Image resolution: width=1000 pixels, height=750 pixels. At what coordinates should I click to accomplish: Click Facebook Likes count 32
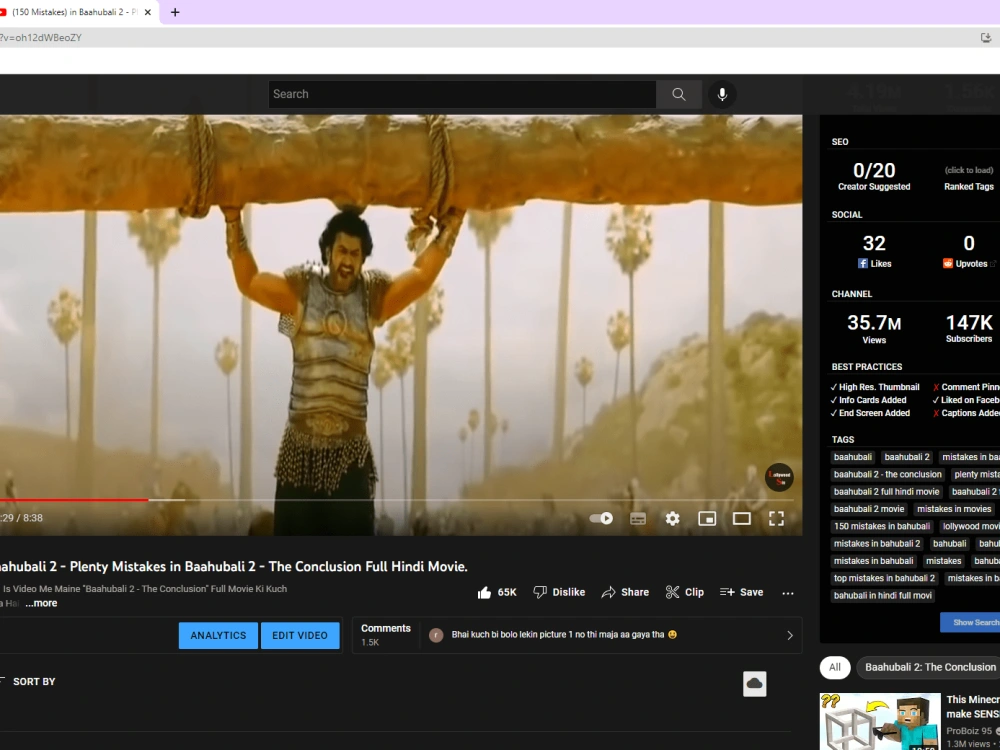874,251
